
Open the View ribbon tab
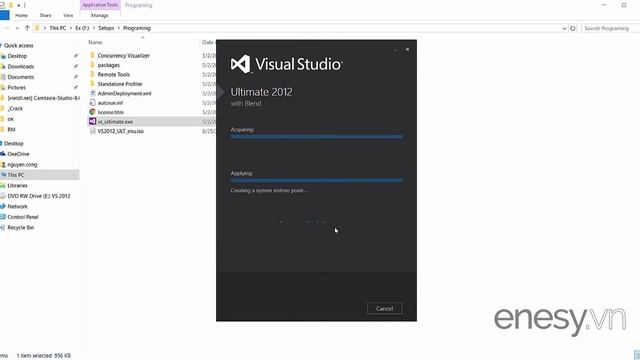(x=68, y=15)
